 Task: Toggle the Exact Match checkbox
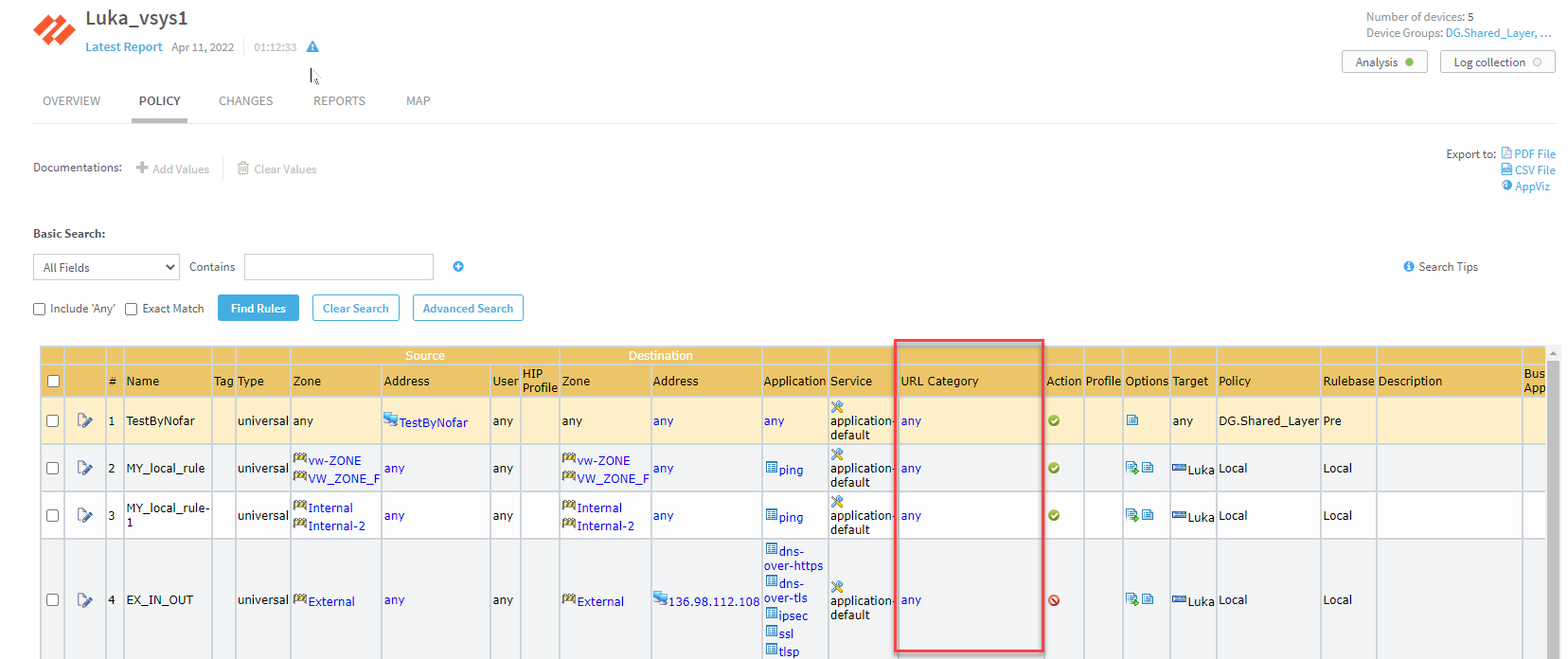pyautogui.click(x=132, y=309)
